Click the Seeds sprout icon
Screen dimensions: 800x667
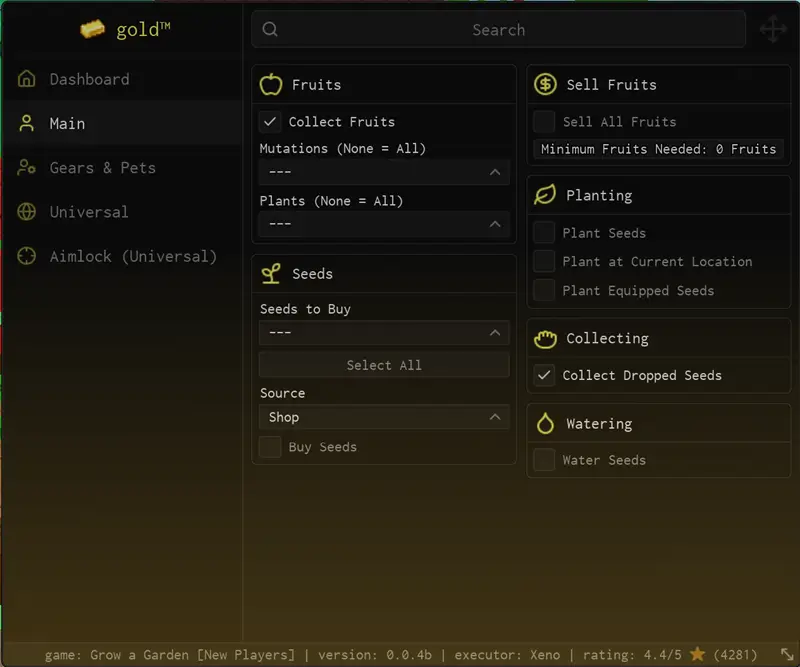tap(271, 274)
